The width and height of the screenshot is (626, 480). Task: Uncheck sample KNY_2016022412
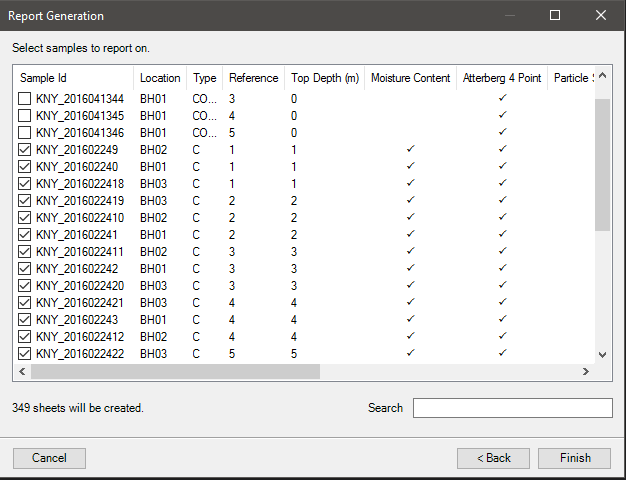pyautogui.click(x=25, y=337)
